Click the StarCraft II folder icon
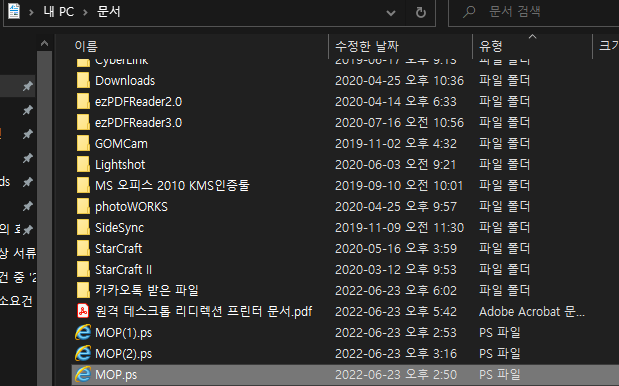619x386 pixels. pyautogui.click(x=83, y=269)
